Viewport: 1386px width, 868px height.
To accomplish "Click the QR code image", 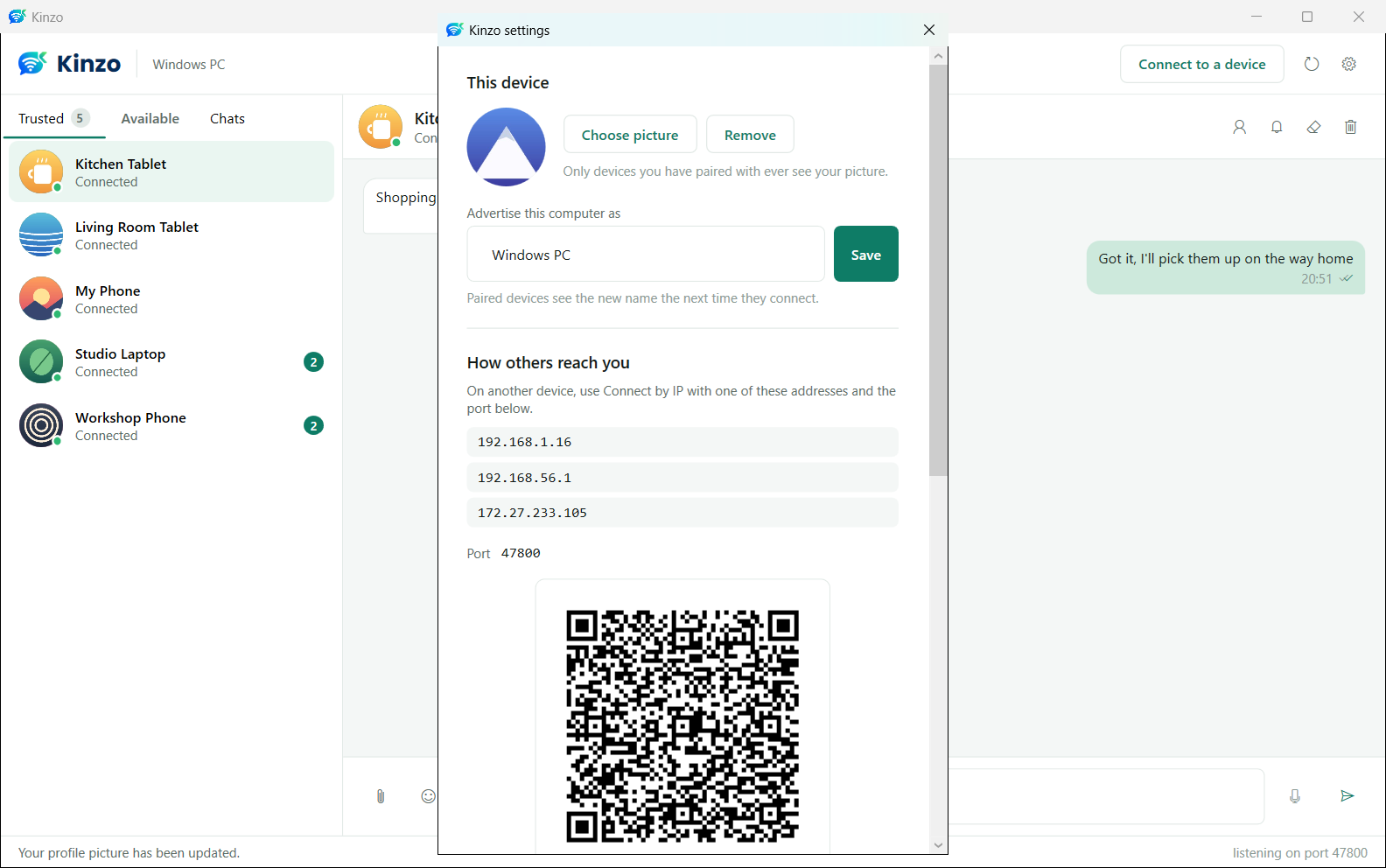I will [x=682, y=725].
